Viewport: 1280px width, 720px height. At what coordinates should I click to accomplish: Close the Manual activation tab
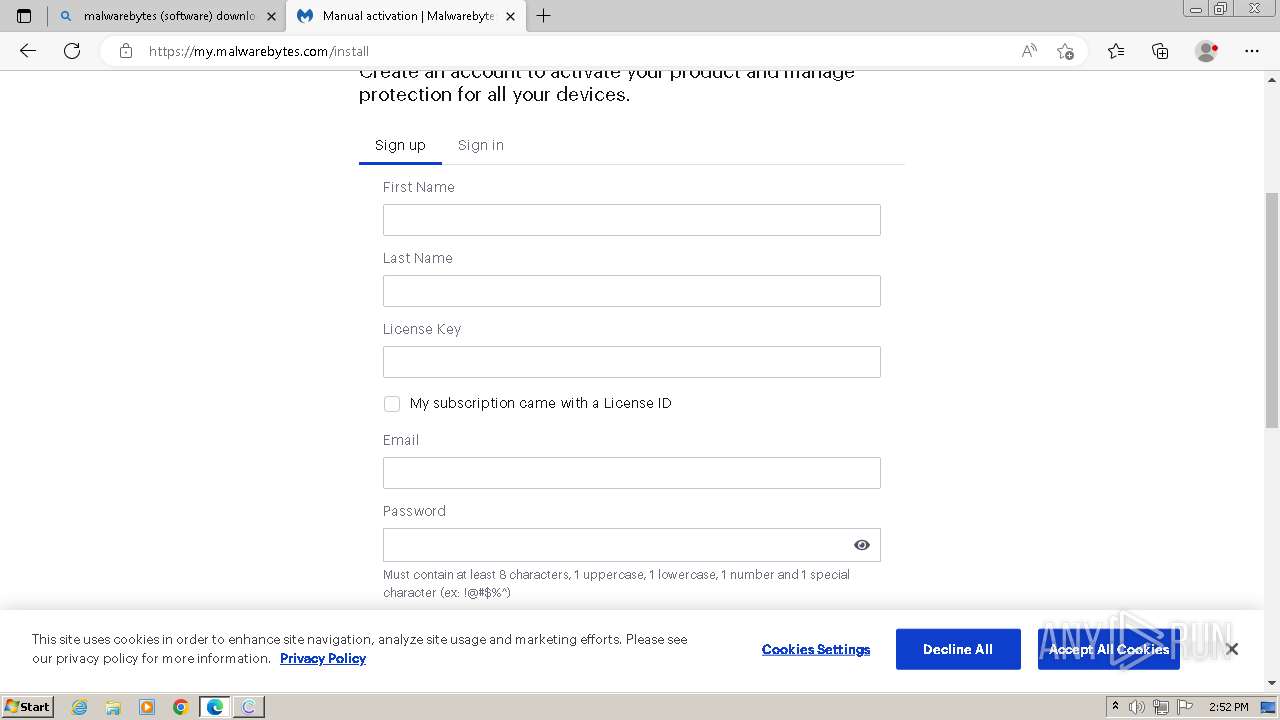(510, 16)
